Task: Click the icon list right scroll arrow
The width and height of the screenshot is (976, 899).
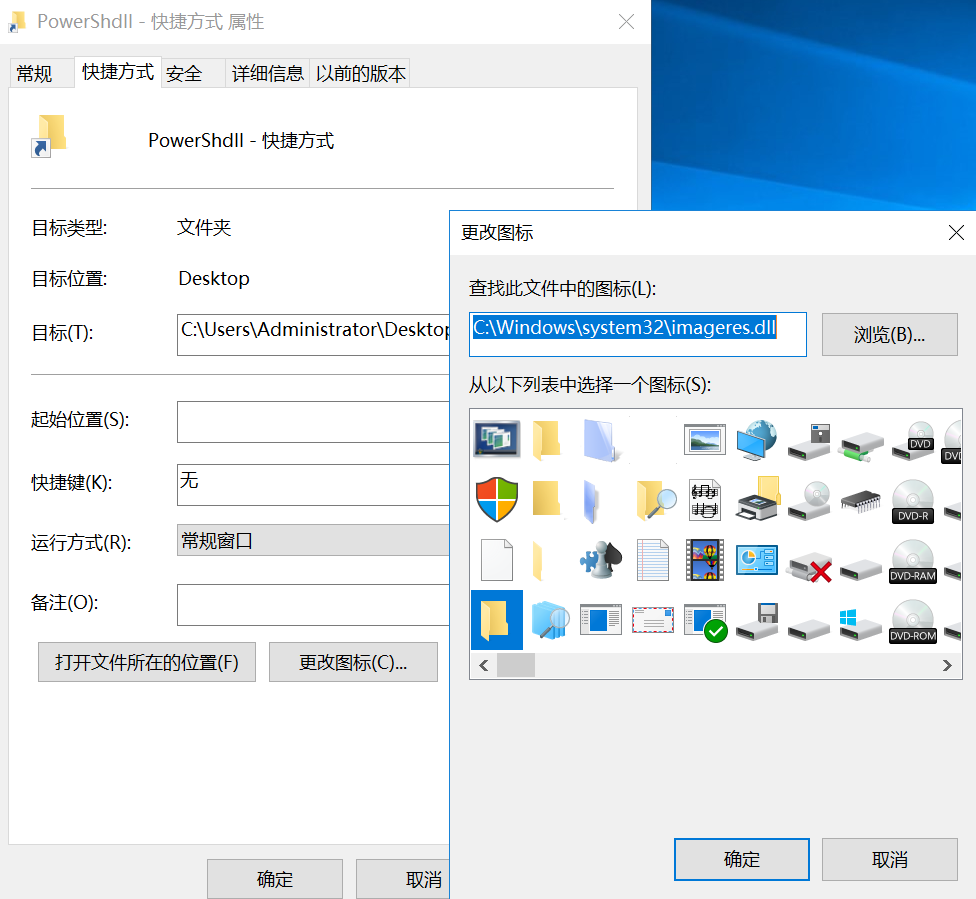Action: [947, 666]
